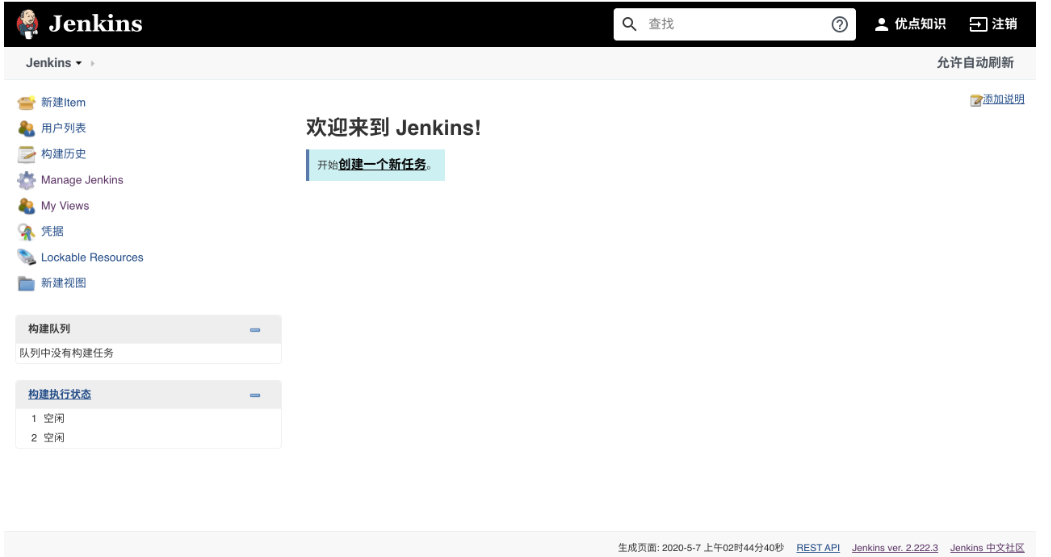Viewport: 1051px width, 557px height.
Task: Click the 凭据 keys icon
Action: (26, 232)
